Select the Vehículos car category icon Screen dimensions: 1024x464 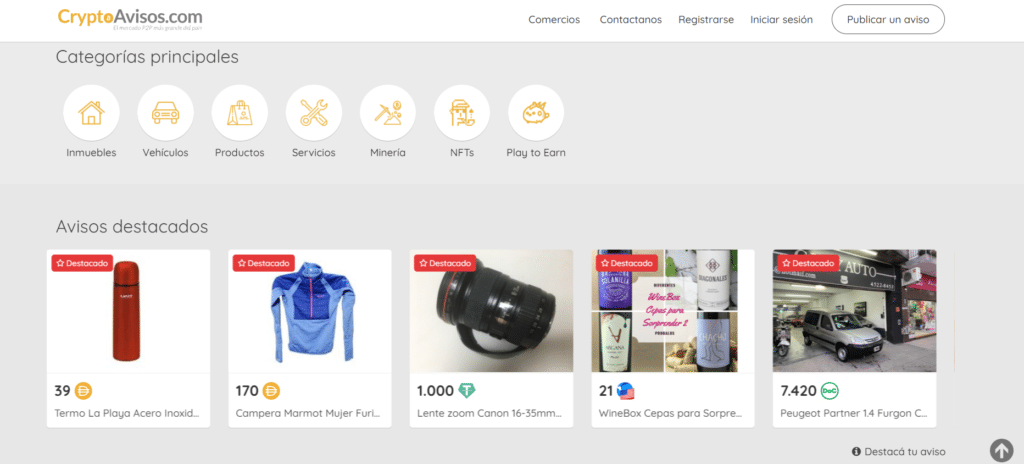pos(165,113)
